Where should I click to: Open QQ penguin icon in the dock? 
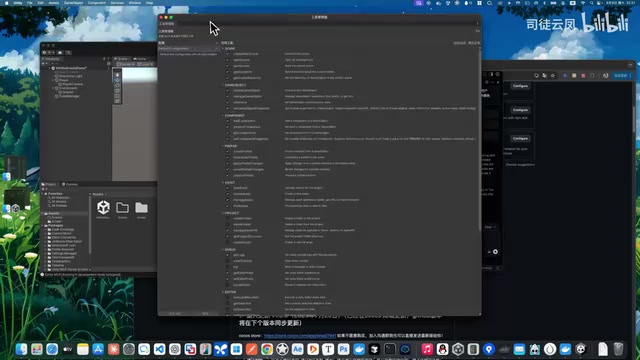(442, 349)
